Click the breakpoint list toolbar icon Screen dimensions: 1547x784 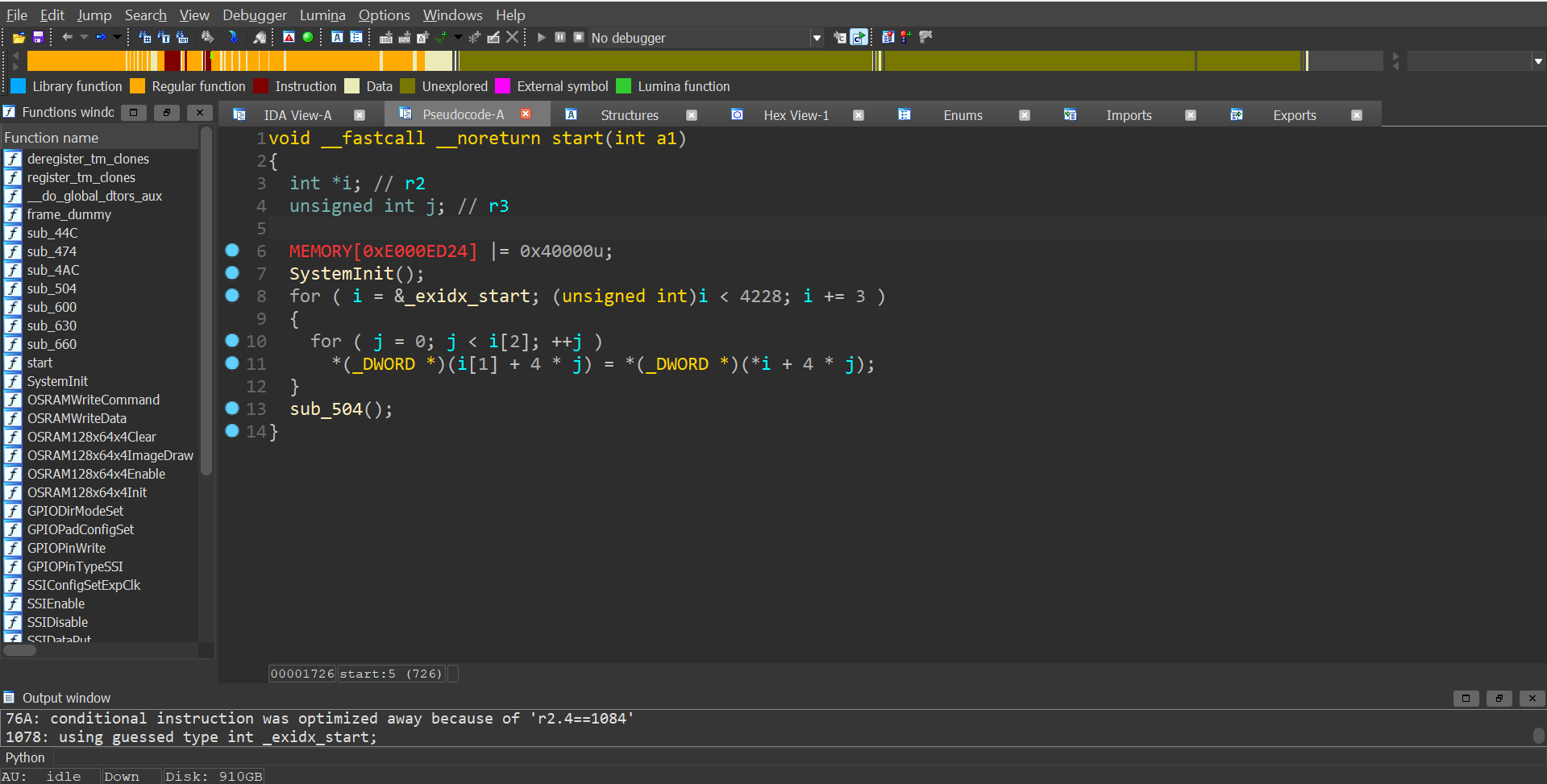click(888, 37)
